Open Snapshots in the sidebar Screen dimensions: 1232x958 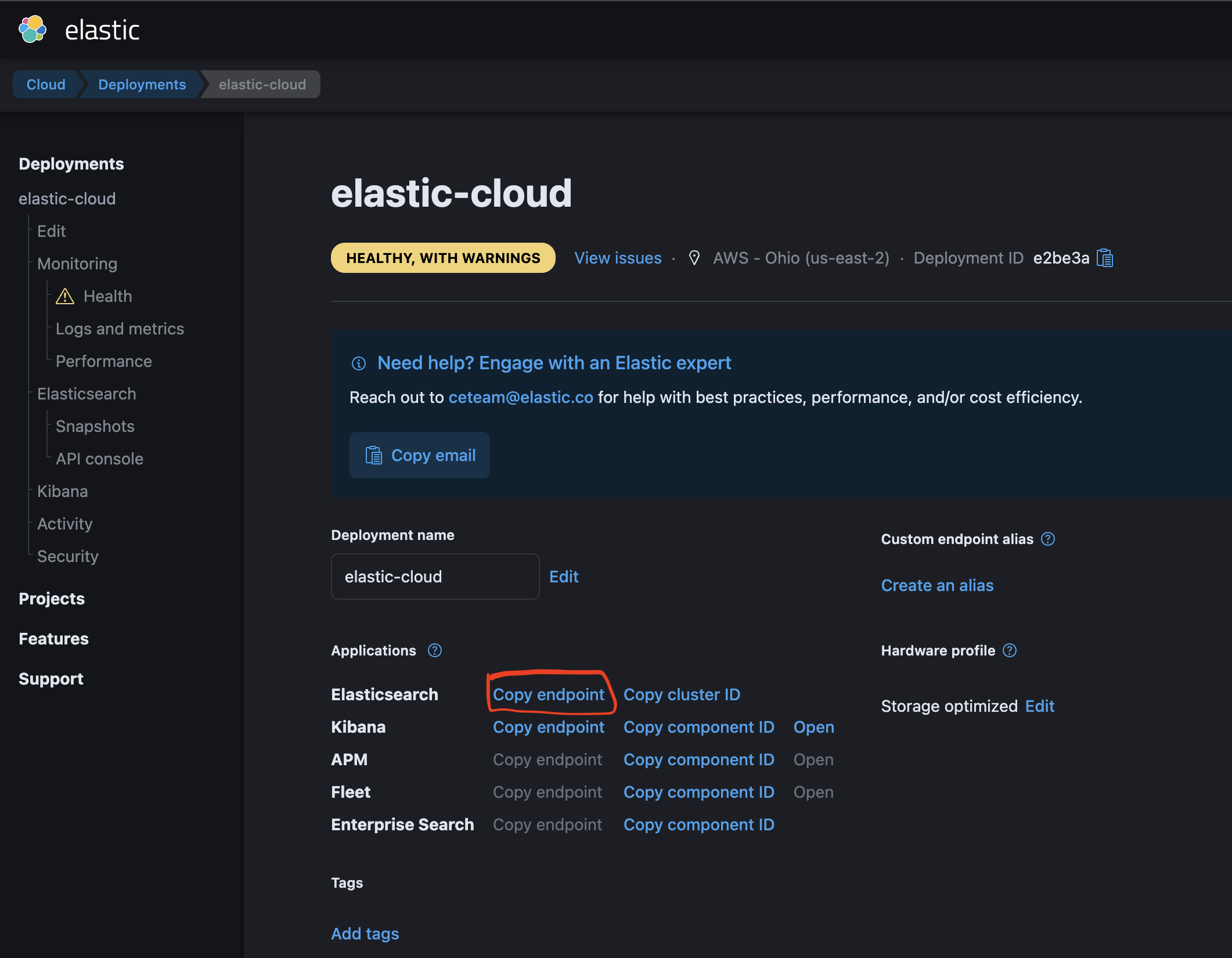tap(95, 426)
